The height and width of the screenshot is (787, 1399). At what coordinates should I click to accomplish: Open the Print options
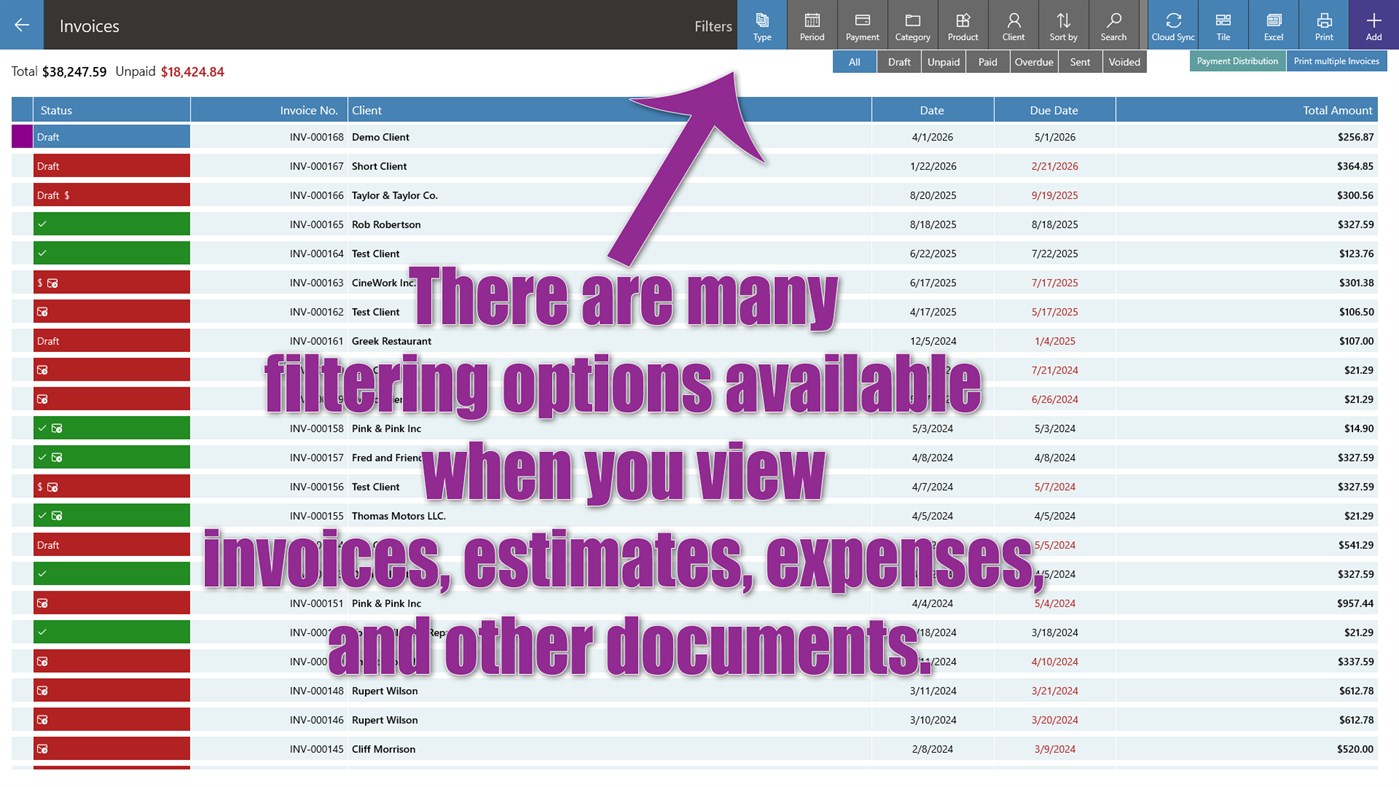click(x=1323, y=24)
